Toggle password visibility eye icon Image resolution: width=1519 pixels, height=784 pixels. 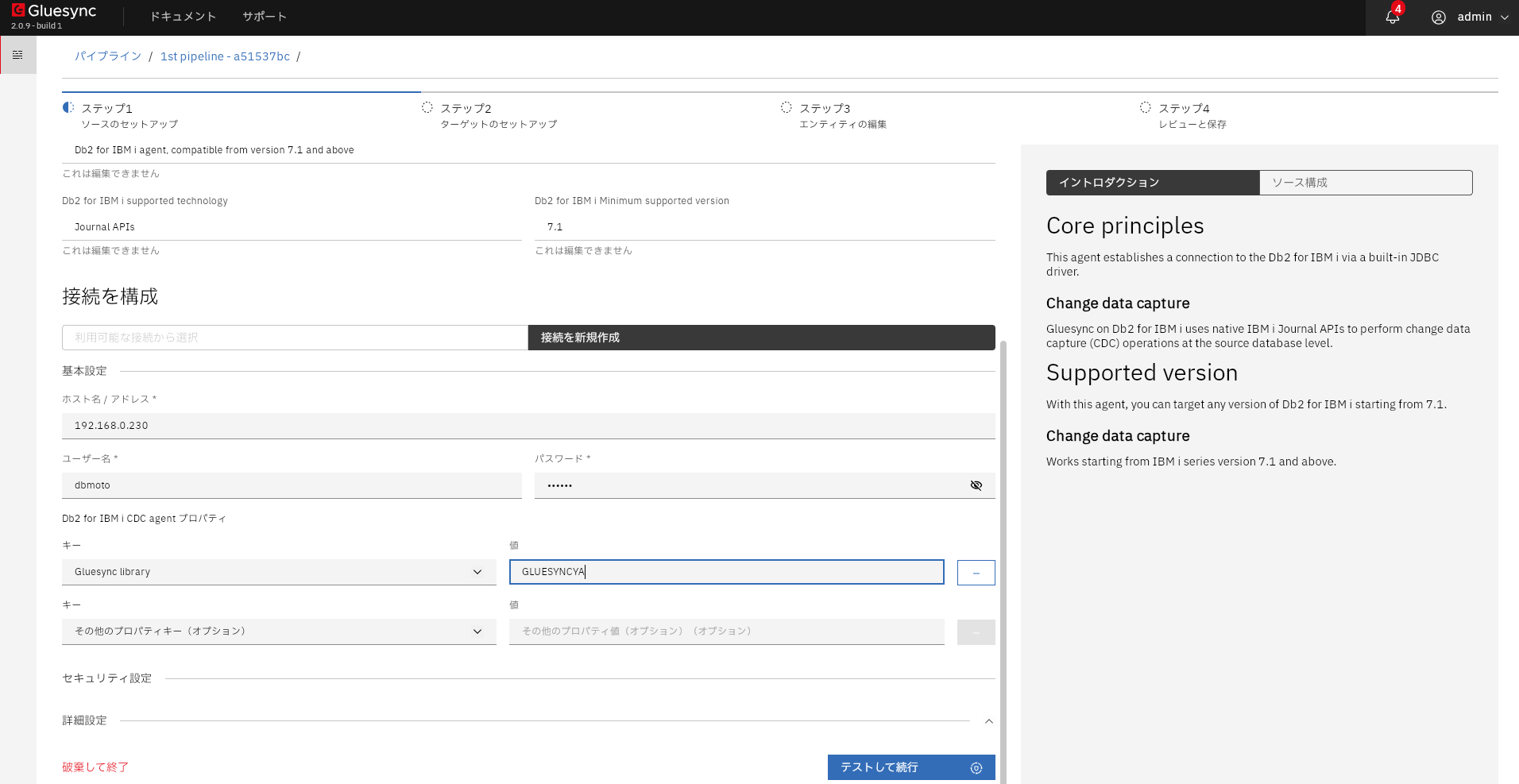[x=976, y=485]
